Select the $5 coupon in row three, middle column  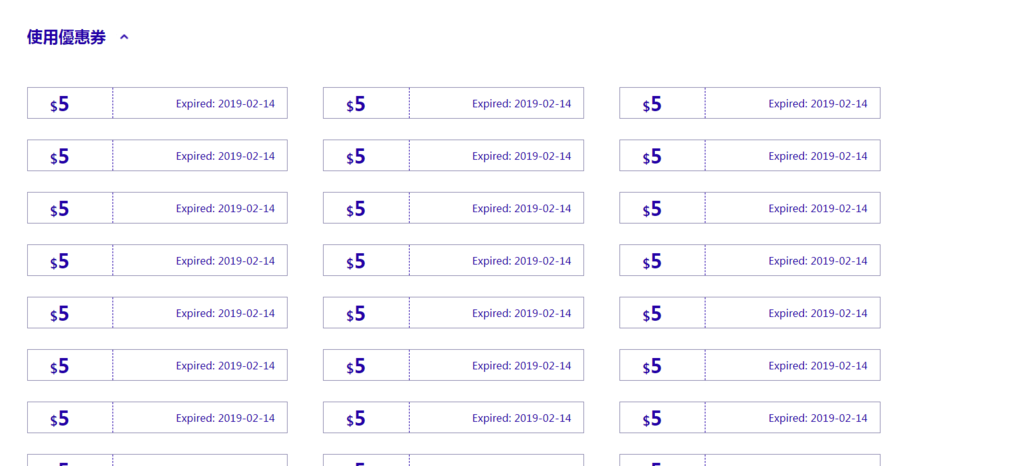point(453,208)
